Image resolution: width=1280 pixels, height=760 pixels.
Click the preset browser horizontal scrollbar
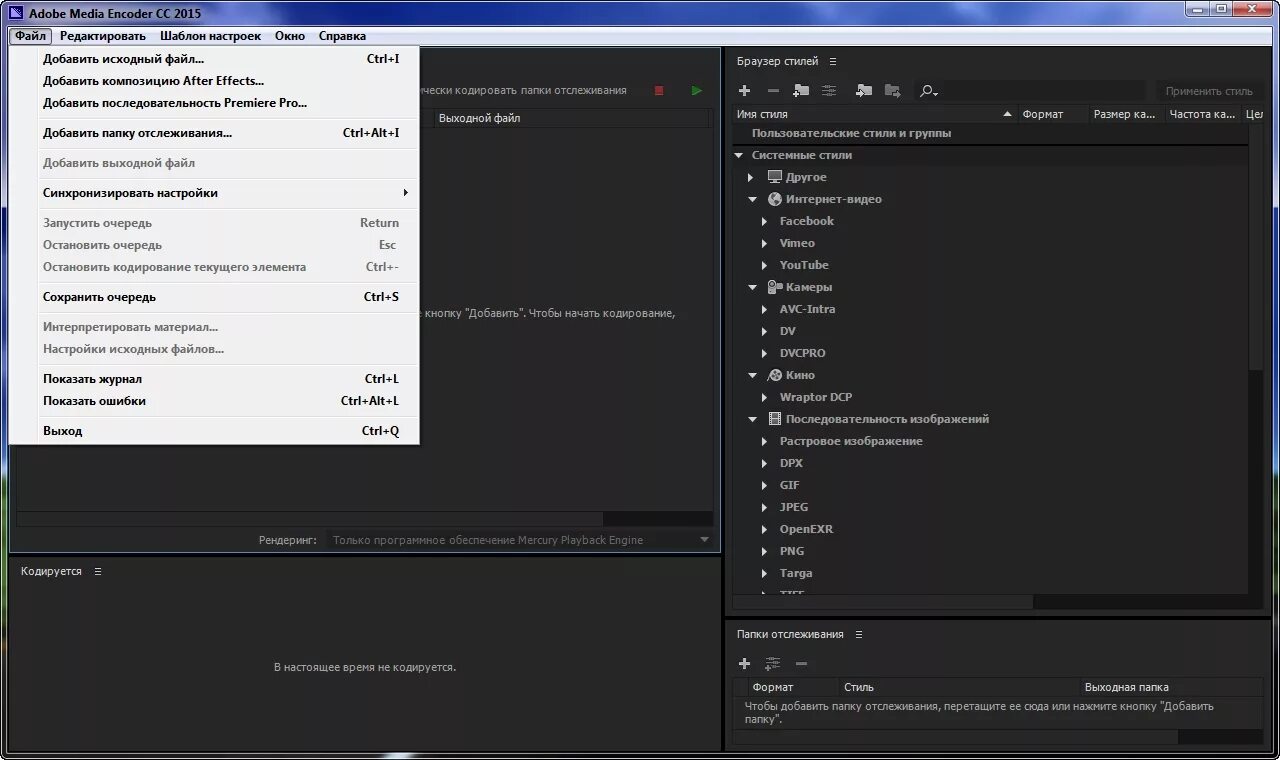point(883,602)
